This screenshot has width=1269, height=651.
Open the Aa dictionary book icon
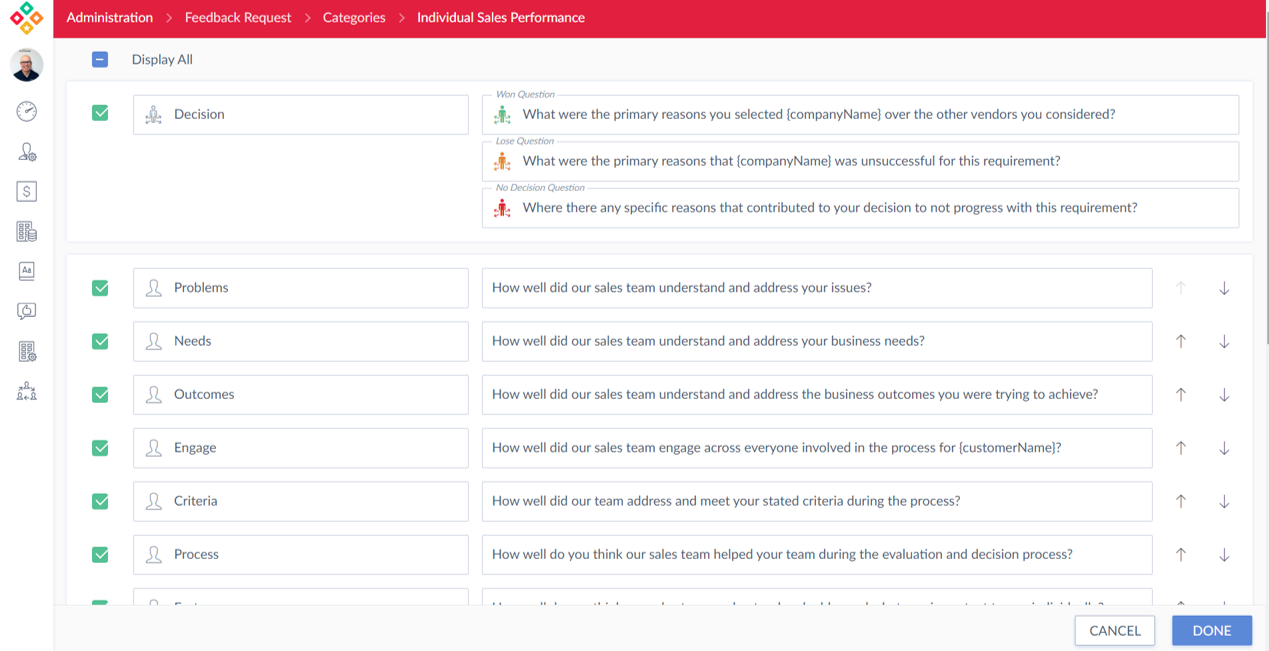point(27,271)
